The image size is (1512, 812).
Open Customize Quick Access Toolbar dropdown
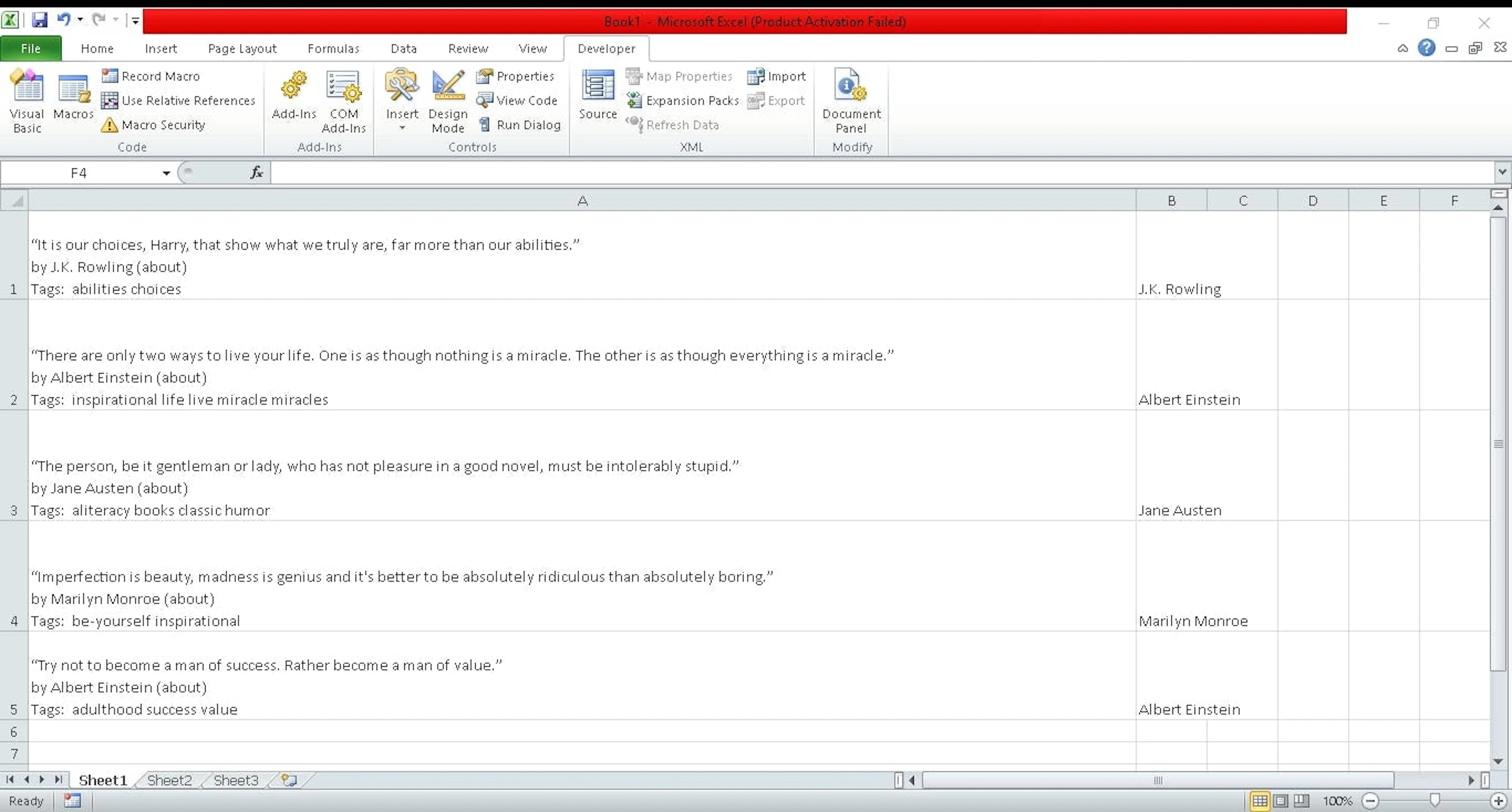point(135,21)
